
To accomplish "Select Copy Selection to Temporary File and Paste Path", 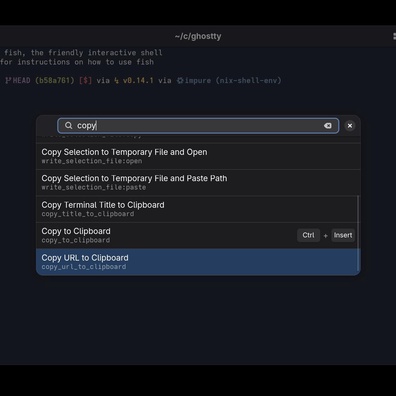I will pyautogui.click(x=198, y=182).
